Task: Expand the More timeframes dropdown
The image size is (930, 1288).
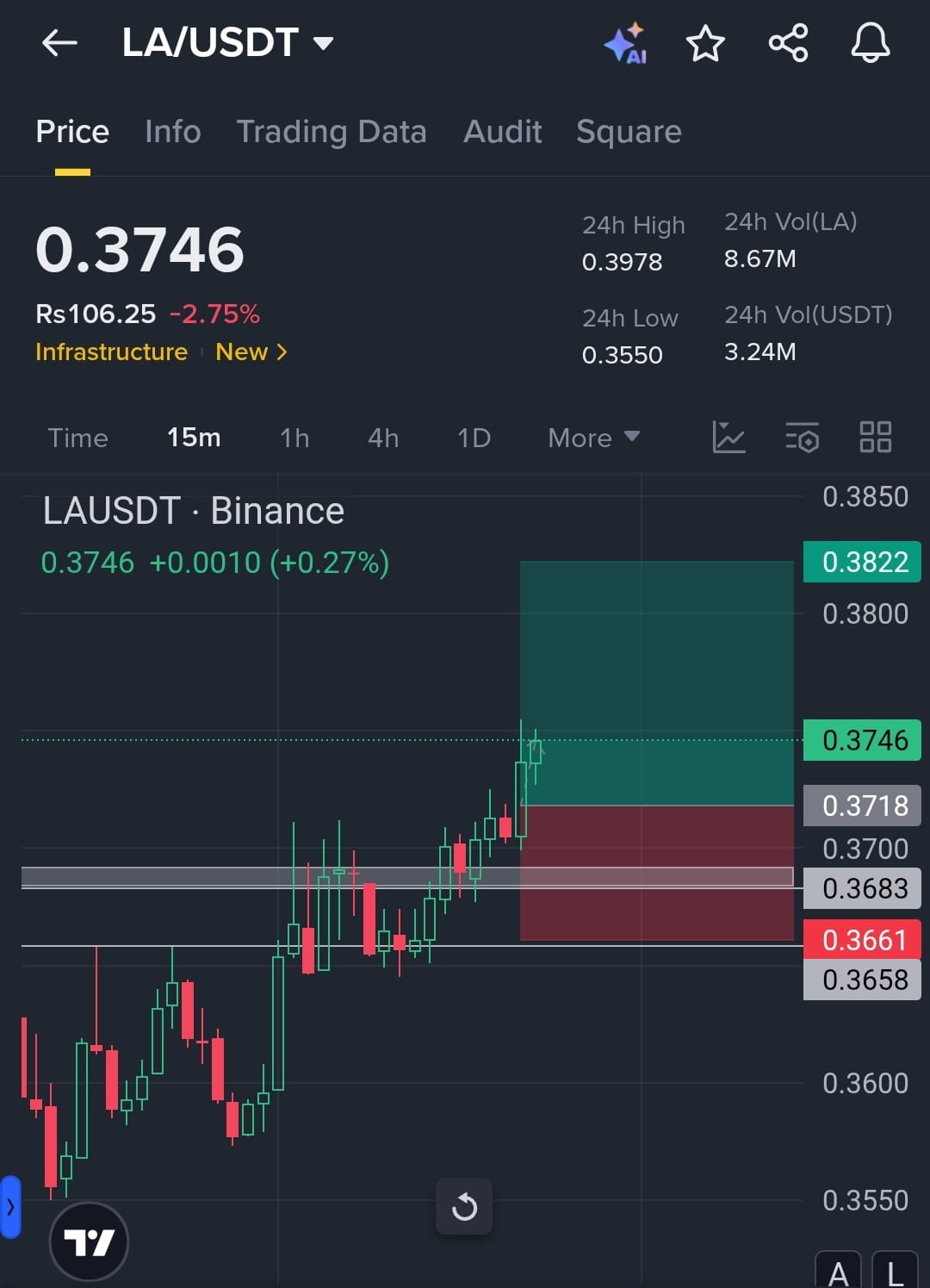Action: [x=594, y=438]
